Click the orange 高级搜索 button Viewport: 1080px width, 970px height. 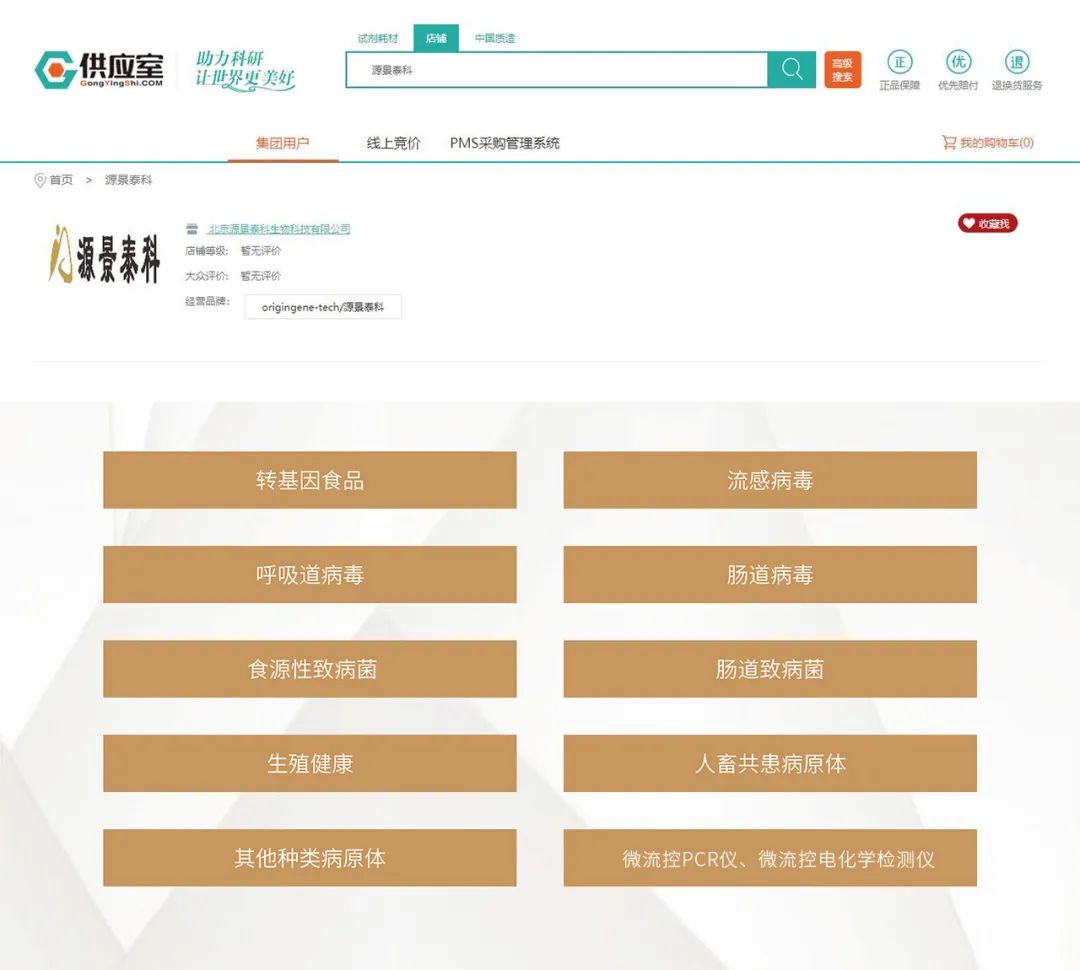tap(842, 70)
